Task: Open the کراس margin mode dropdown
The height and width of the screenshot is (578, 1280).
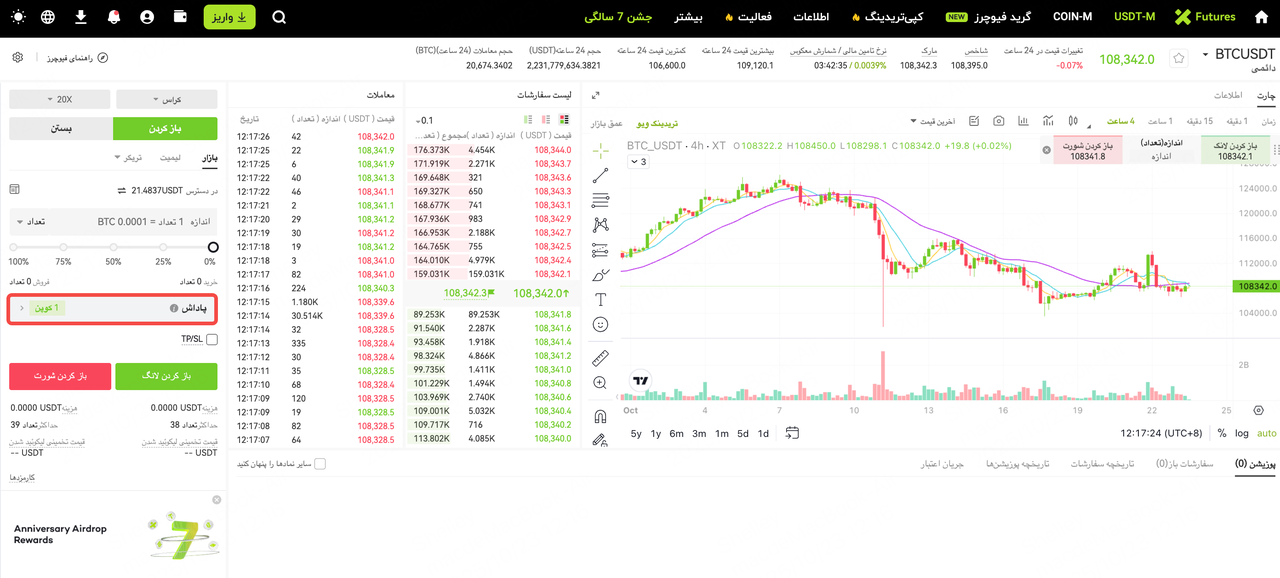Action: tap(167, 99)
